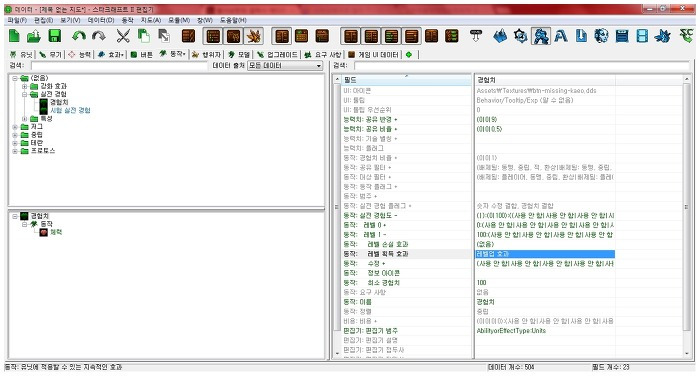The image size is (700, 376).
Task: Expand the 강화 효과 folder
Action: (x=25, y=86)
